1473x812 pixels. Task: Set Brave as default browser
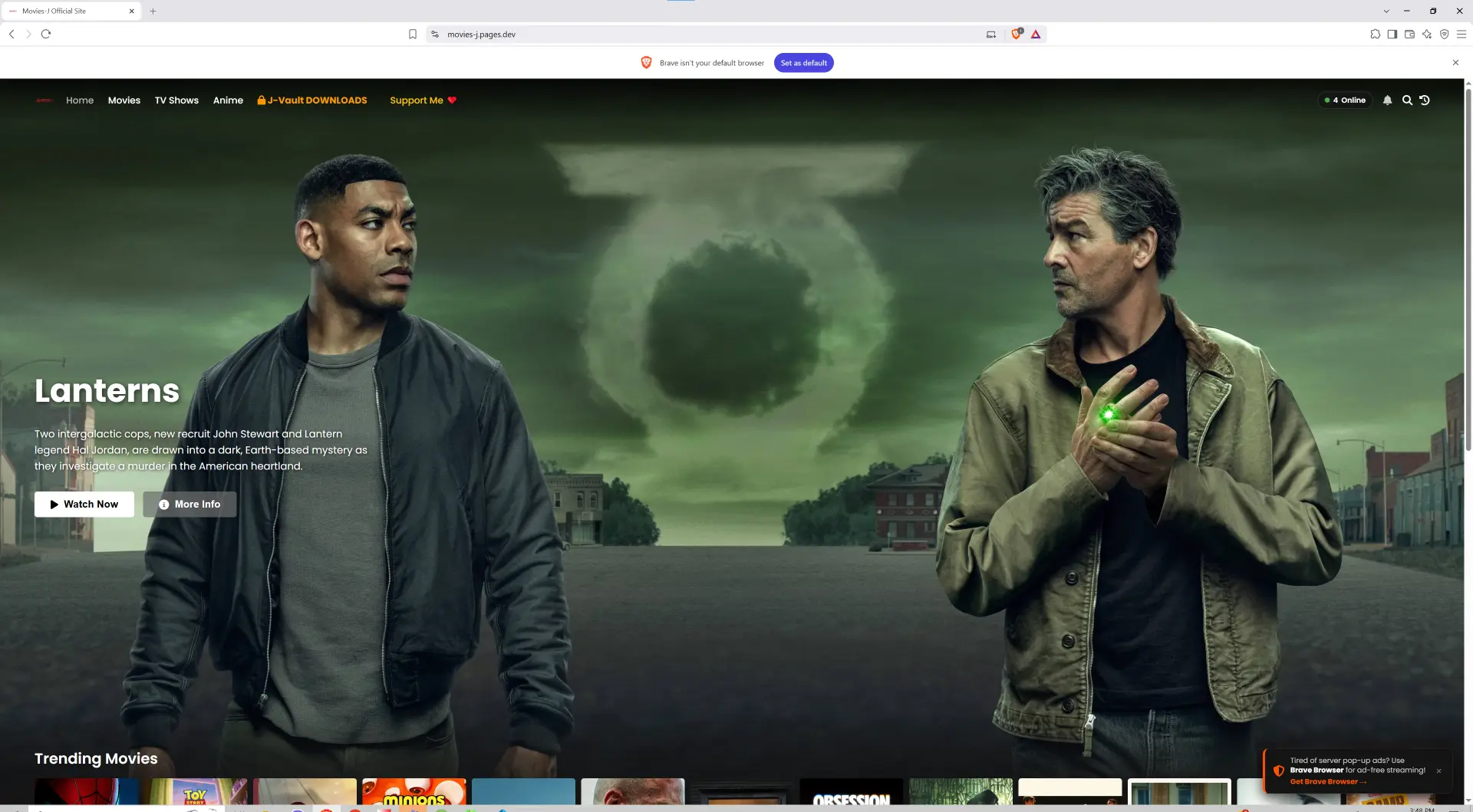tap(803, 63)
